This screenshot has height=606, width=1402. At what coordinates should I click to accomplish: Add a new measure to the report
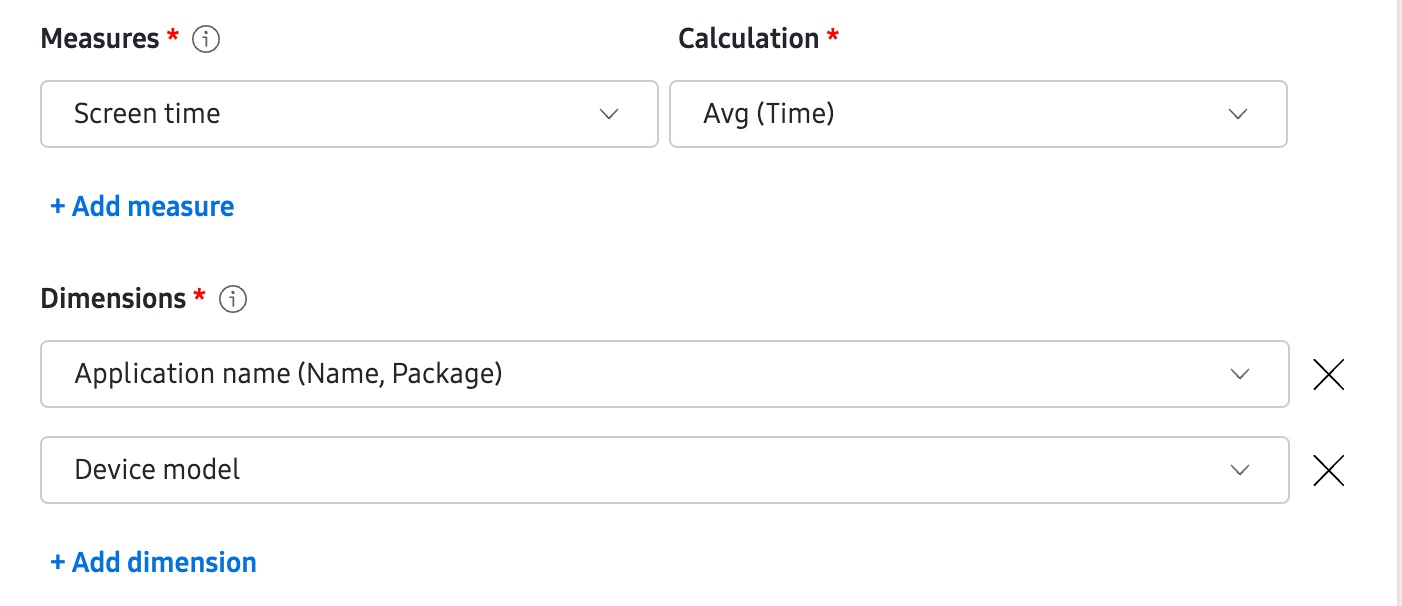141,206
